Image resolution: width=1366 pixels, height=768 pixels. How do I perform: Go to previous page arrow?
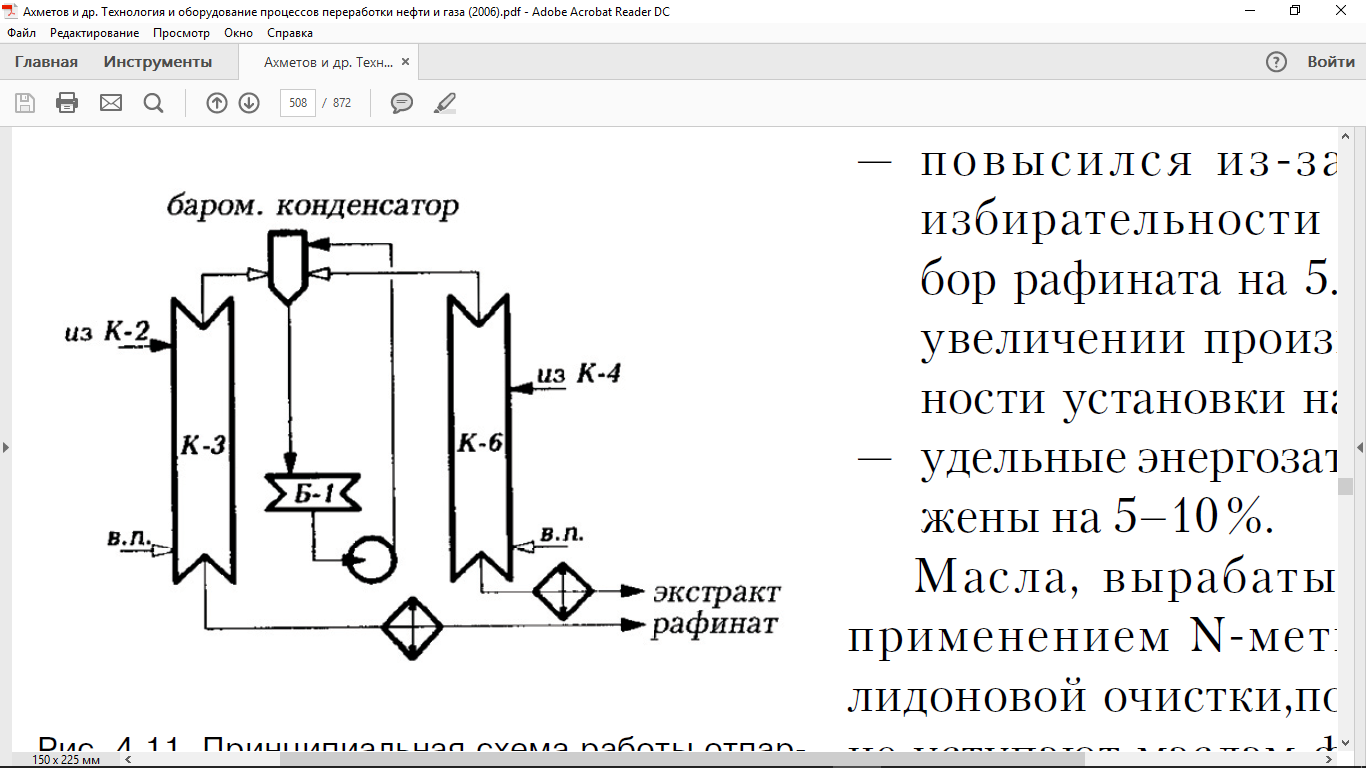click(217, 103)
